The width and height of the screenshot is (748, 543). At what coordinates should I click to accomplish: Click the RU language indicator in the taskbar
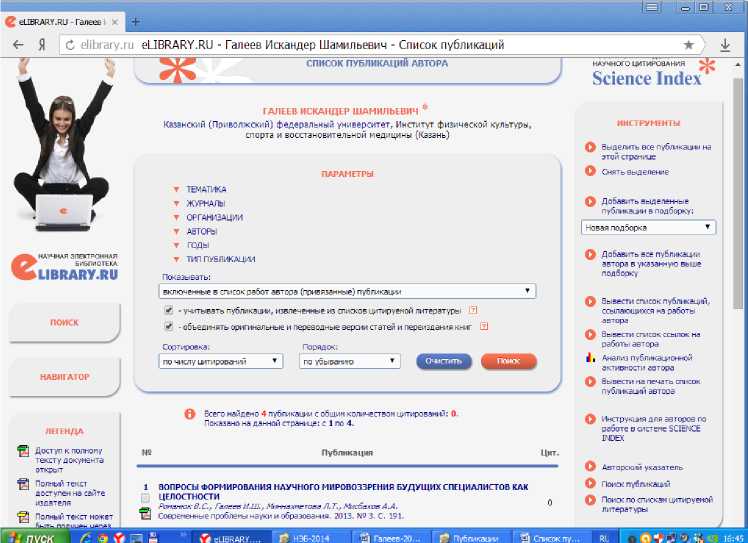[603, 538]
